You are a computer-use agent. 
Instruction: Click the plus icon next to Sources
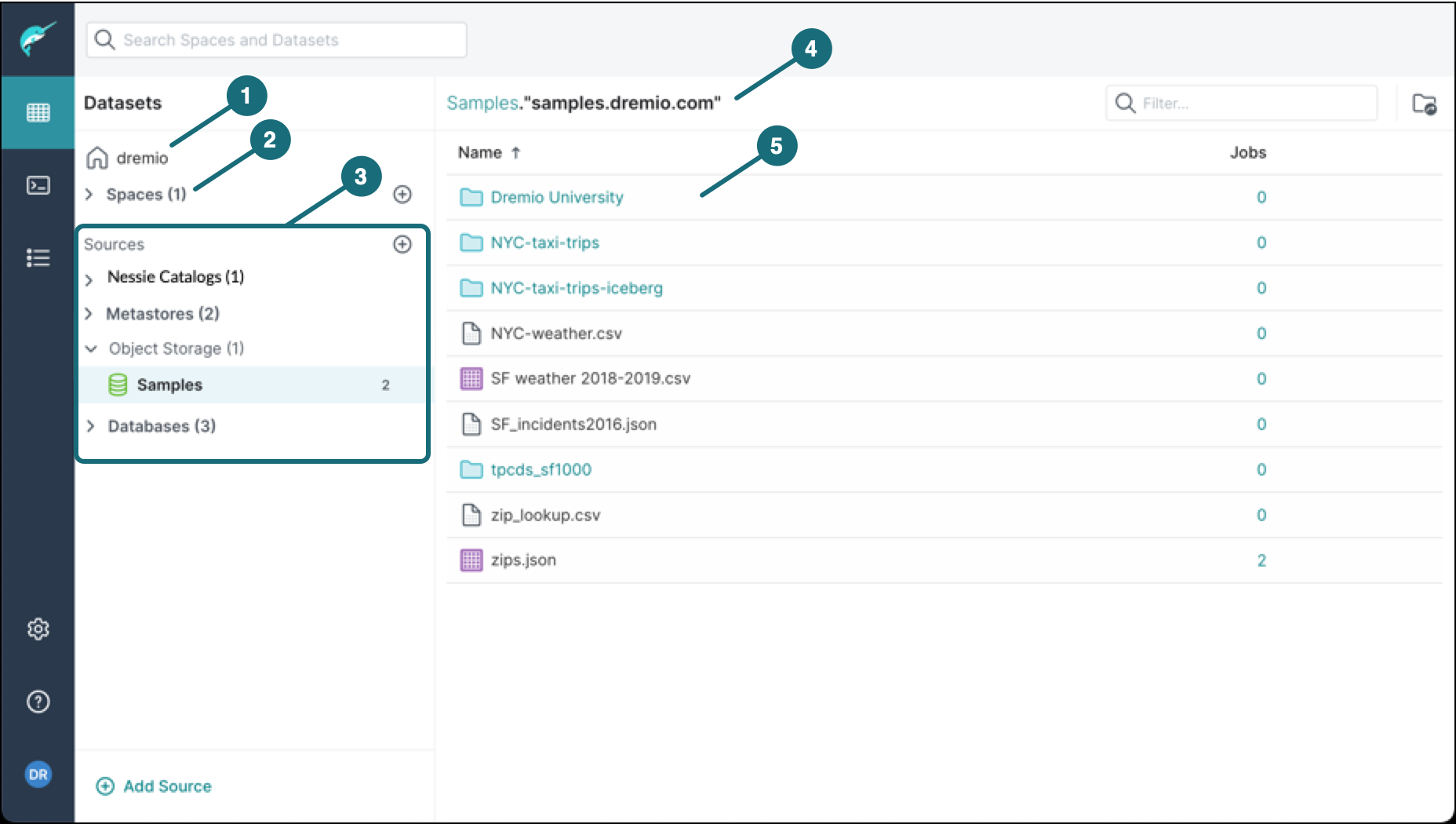pos(402,244)
